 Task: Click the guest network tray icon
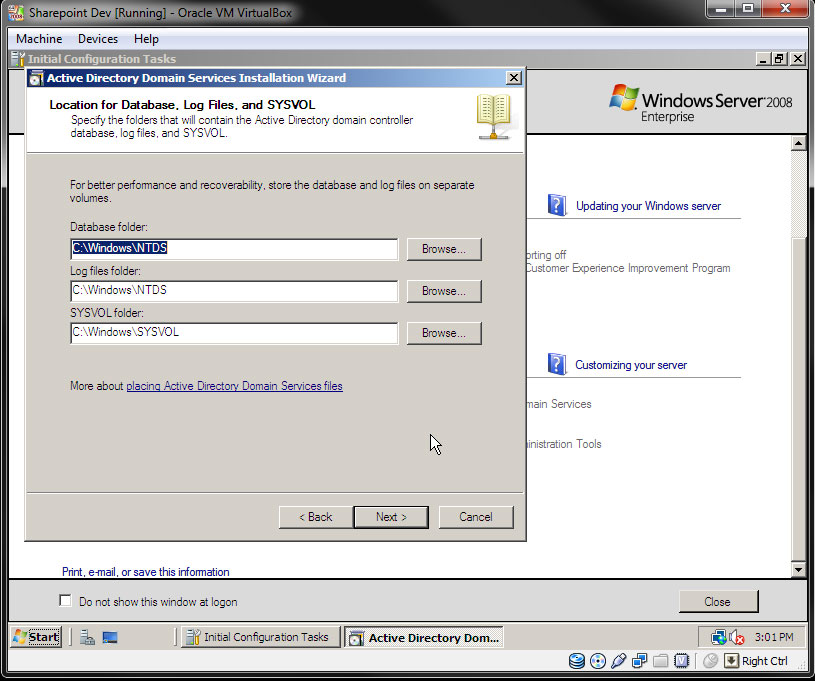click(x=719, y=637)
